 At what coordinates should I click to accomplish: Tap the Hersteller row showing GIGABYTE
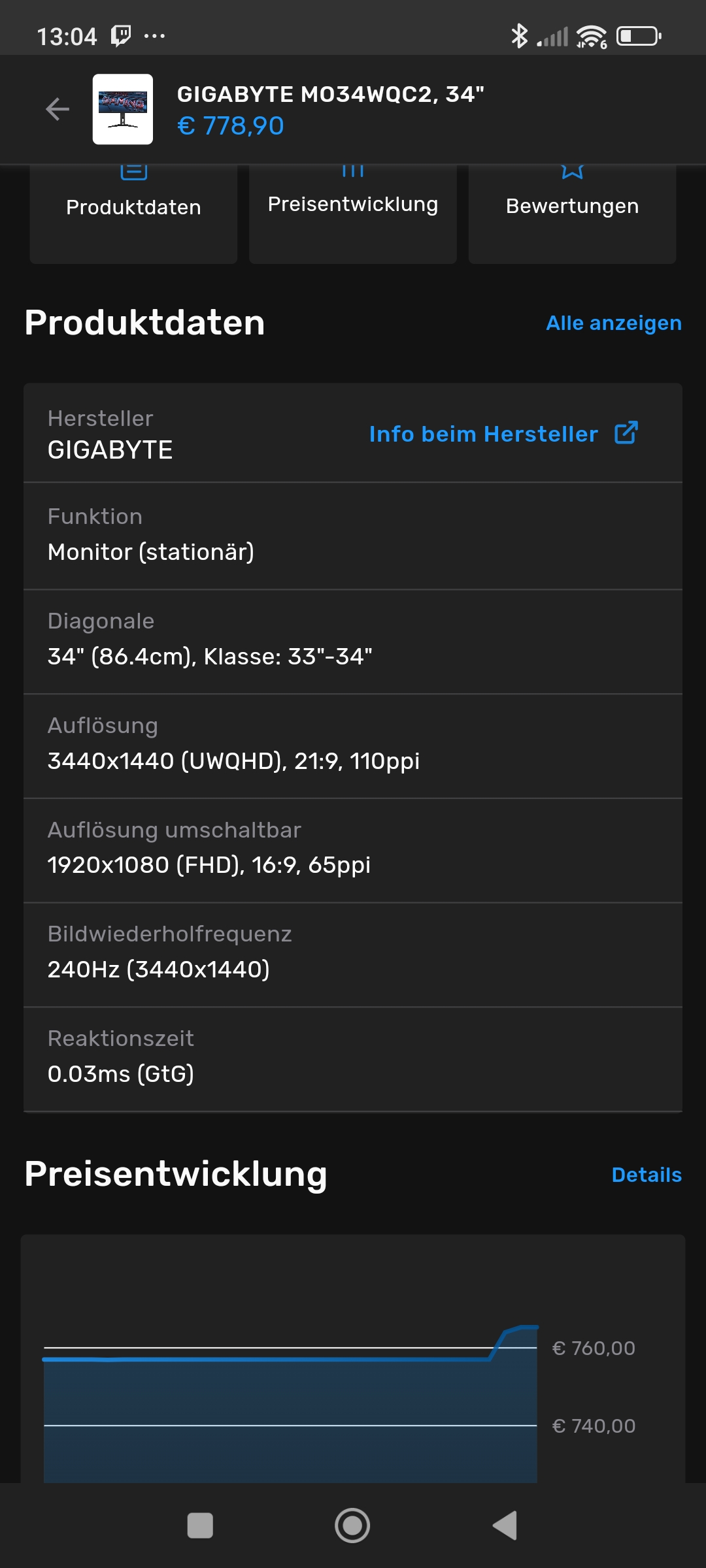click(196, 433)
